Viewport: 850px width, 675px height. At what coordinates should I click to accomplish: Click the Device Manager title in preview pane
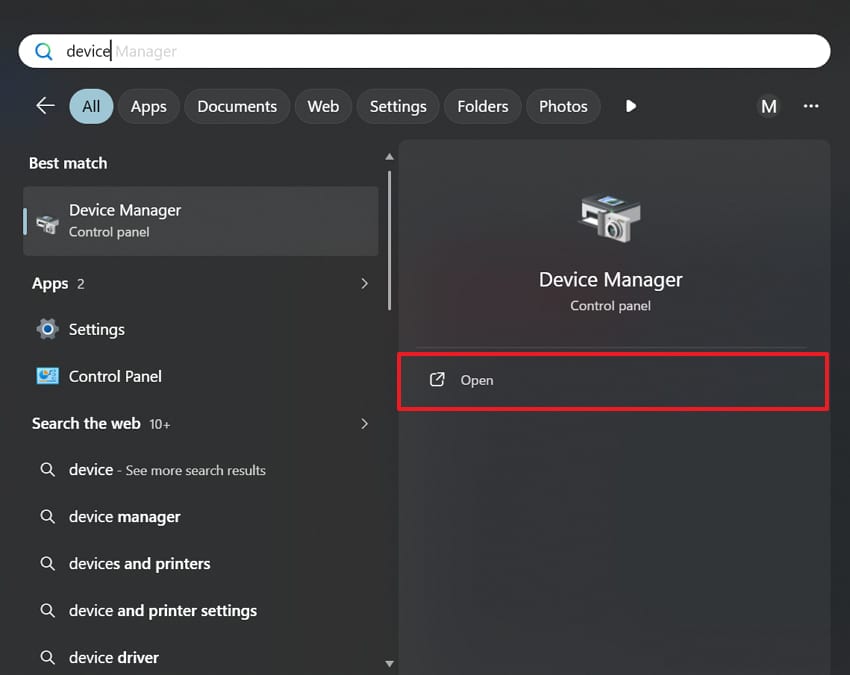pyautogui.click(x=610, y=280)
